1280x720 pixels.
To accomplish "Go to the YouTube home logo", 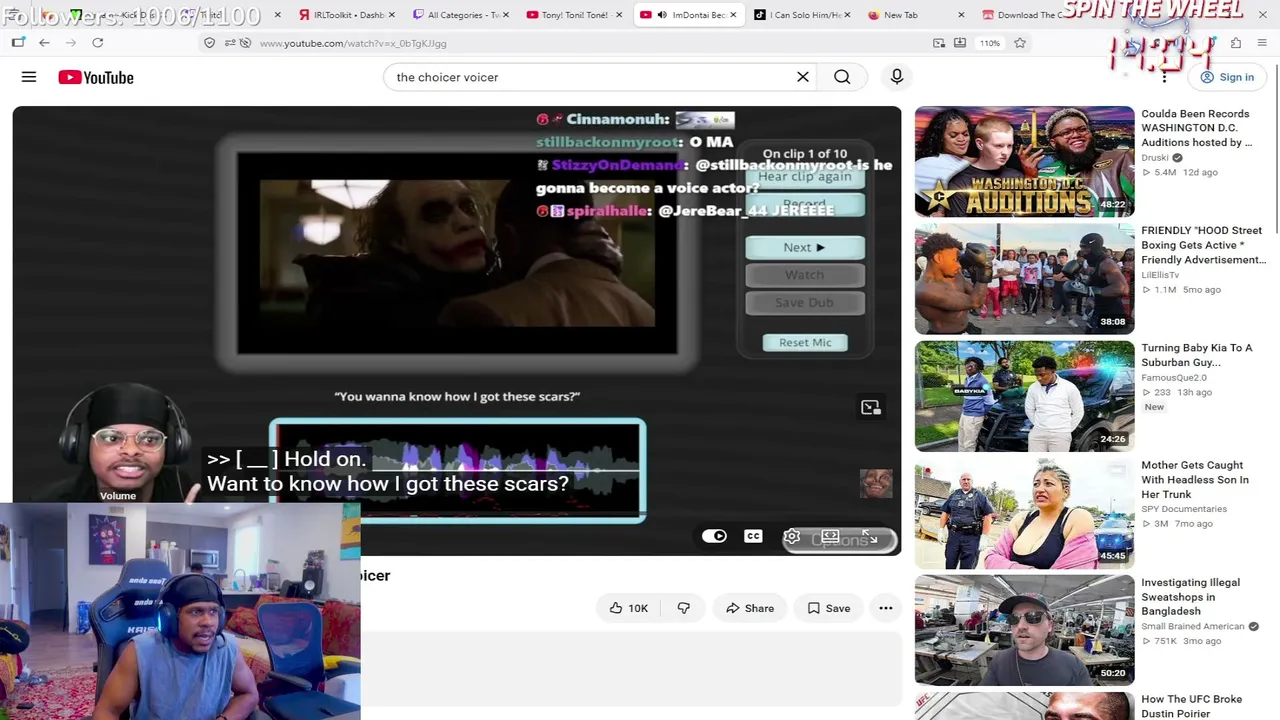I will pos(96,77).
